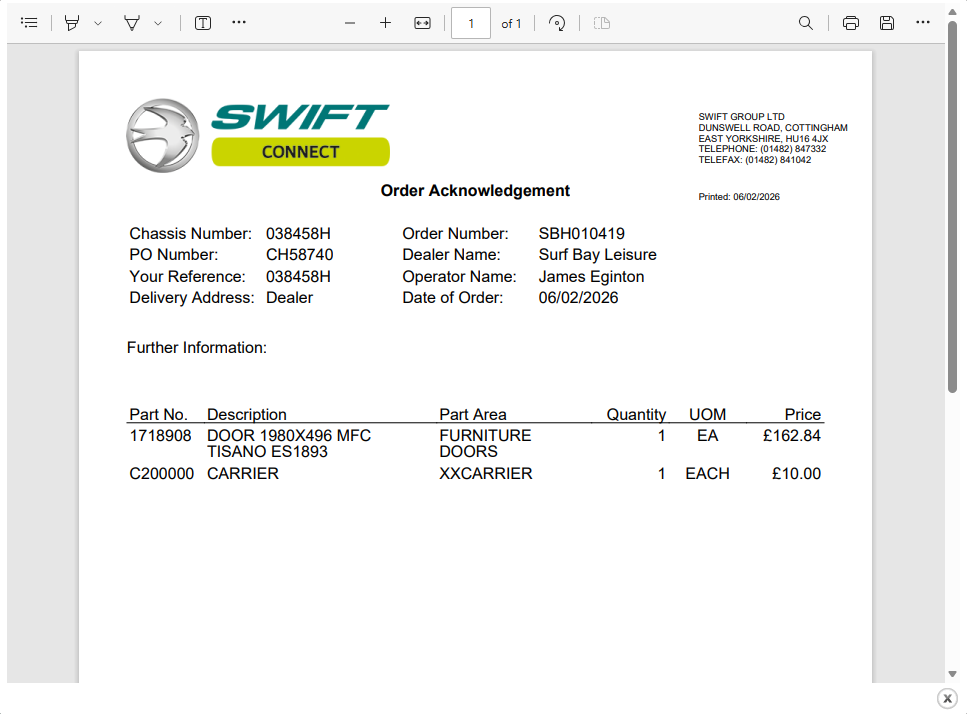Click the Printed: 06/02/2026 text
Viewport: 967px width, 714px height.
point(739,197)
